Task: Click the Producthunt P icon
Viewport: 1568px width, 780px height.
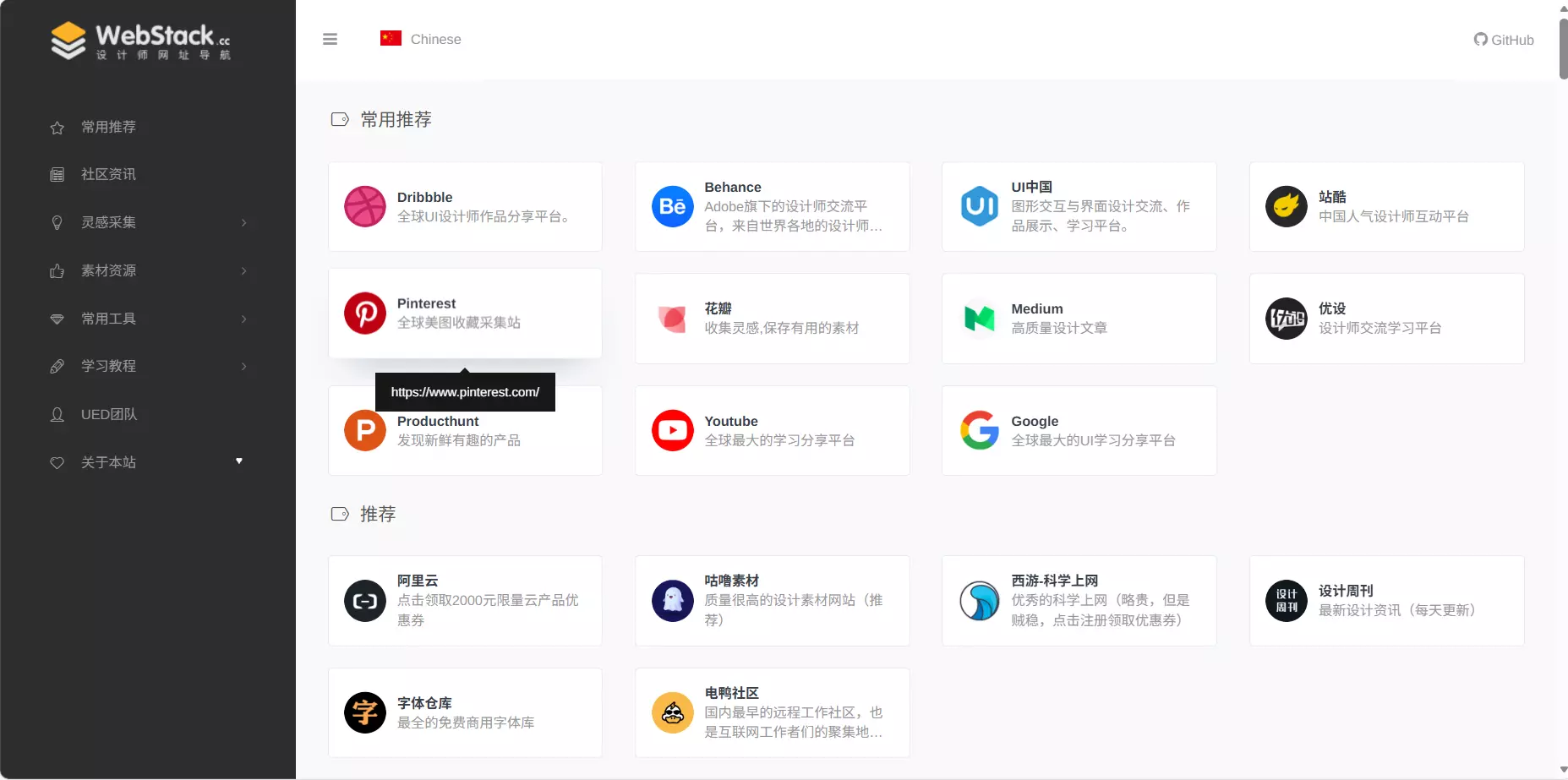Action: tap(364, 430)
